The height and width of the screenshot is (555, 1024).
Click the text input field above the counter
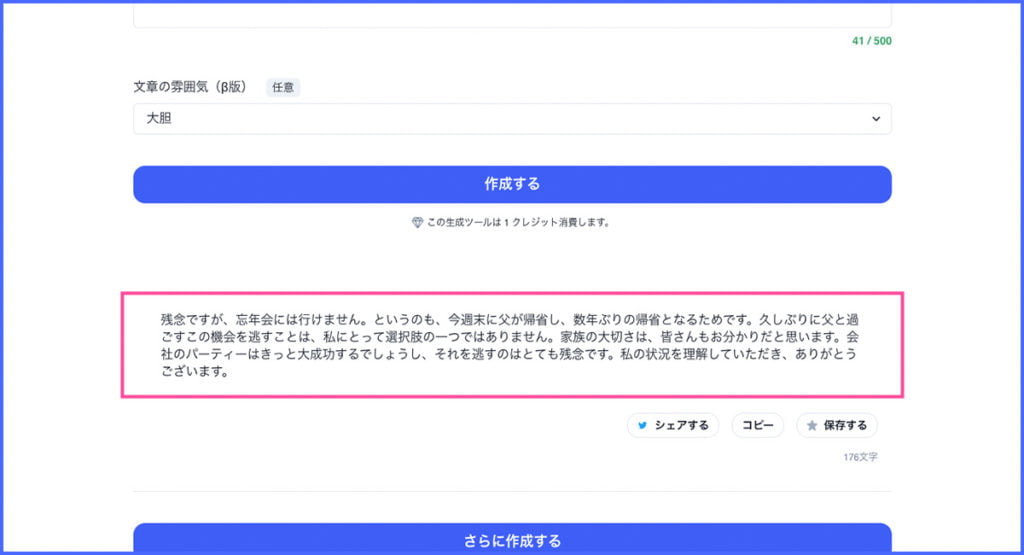click(511, 14)
